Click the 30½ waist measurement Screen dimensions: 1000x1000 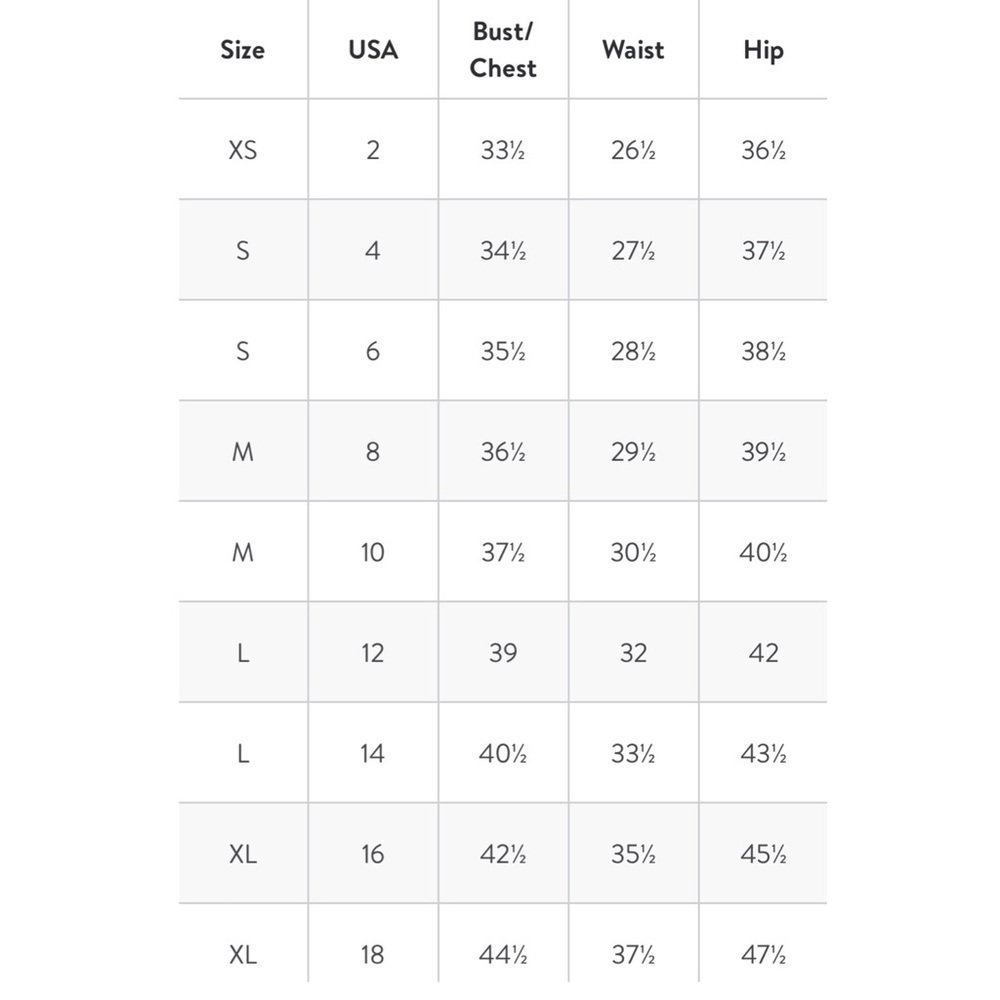coord(633,552)
